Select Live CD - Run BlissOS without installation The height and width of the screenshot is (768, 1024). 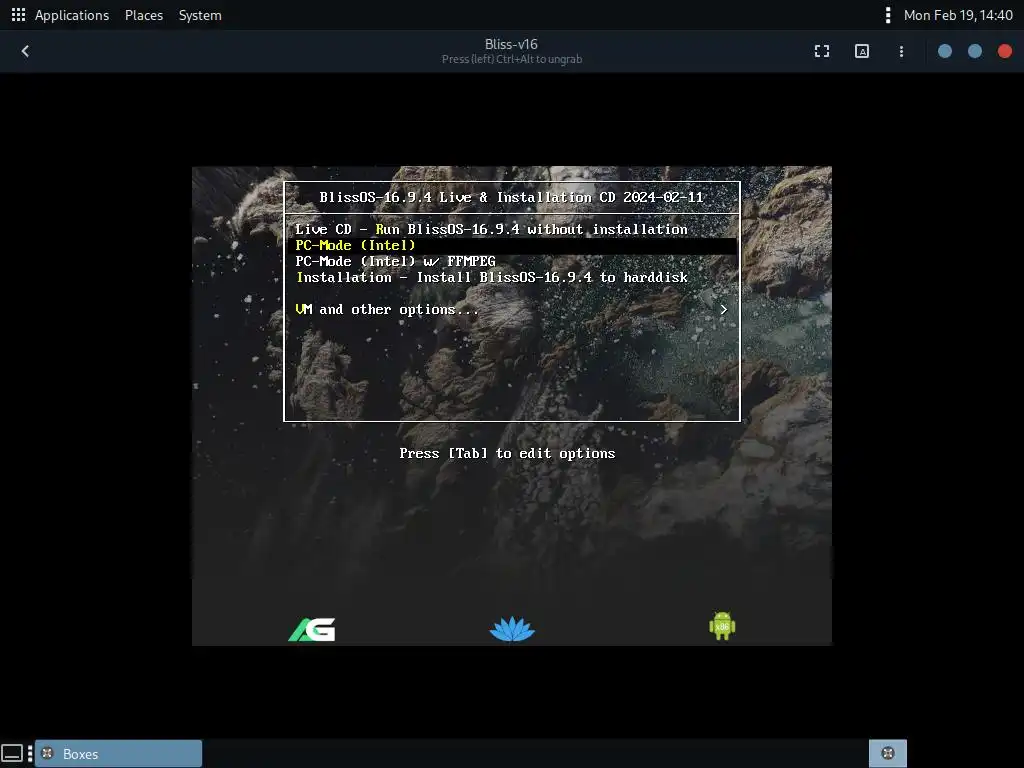(511, 229)
